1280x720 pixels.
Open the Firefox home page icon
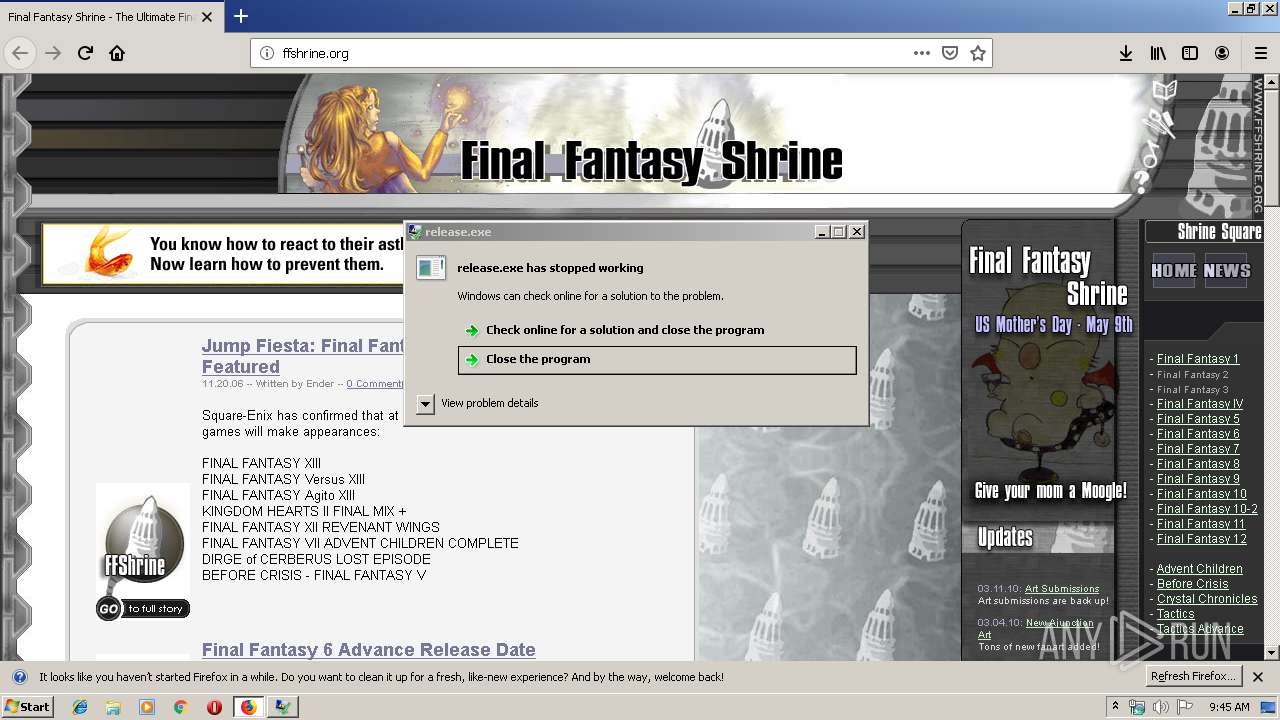tap(117, 53)
